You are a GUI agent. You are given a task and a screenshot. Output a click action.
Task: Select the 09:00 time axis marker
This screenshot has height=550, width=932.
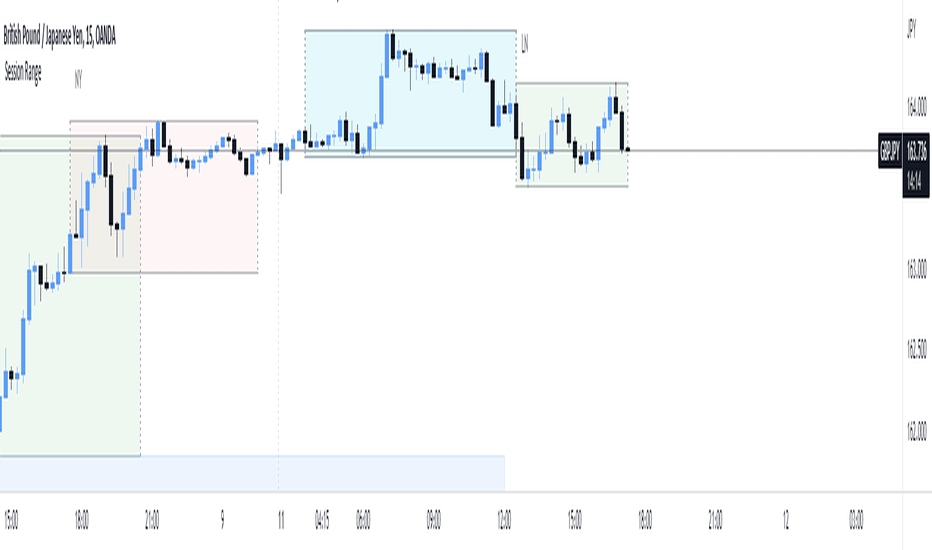coord(433,520)
